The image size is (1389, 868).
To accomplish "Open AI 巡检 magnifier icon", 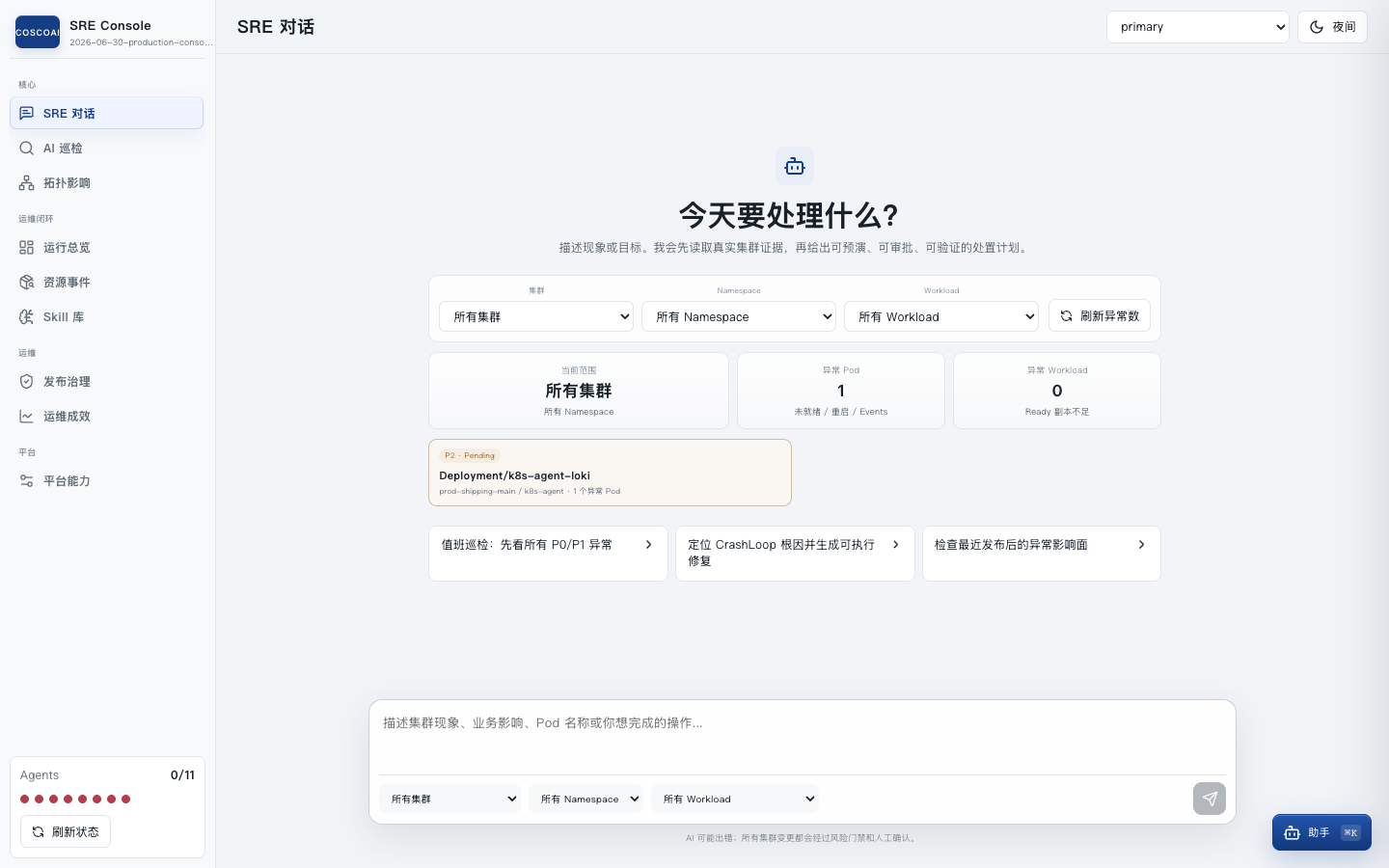I will tap(27, 148).
